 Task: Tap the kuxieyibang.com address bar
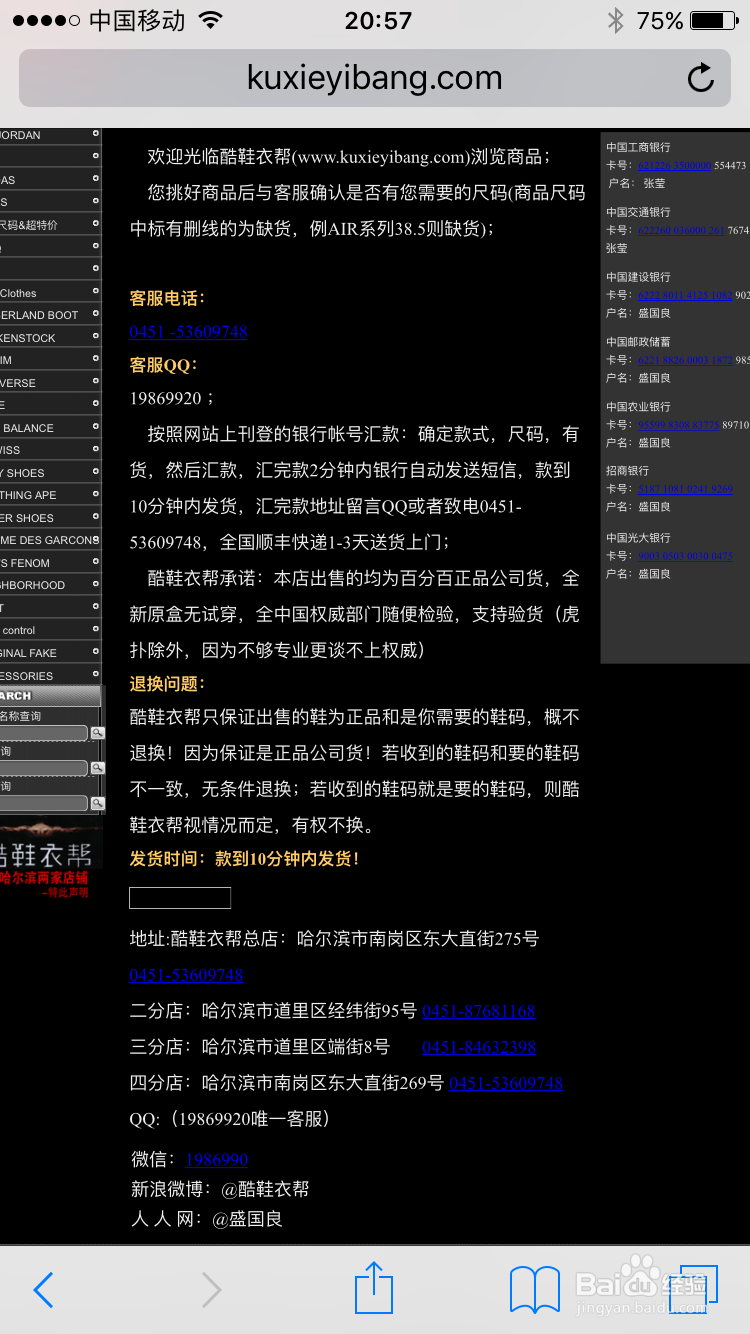pos(375,78)
